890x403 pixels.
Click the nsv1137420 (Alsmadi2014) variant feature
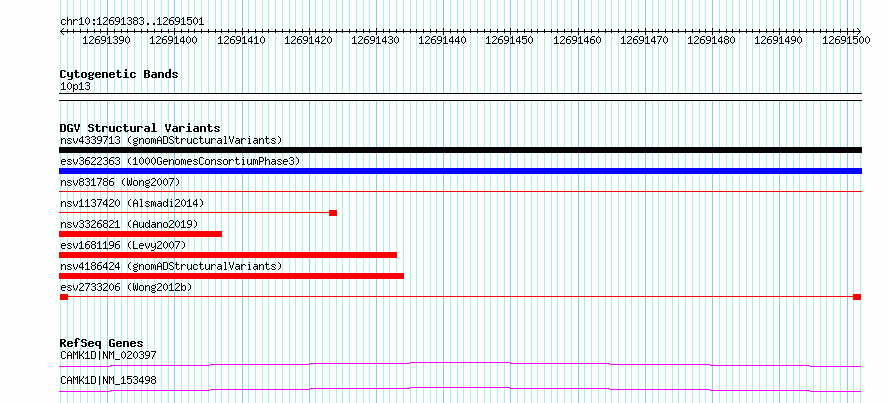pyautogui.click(x=198, y=213)
